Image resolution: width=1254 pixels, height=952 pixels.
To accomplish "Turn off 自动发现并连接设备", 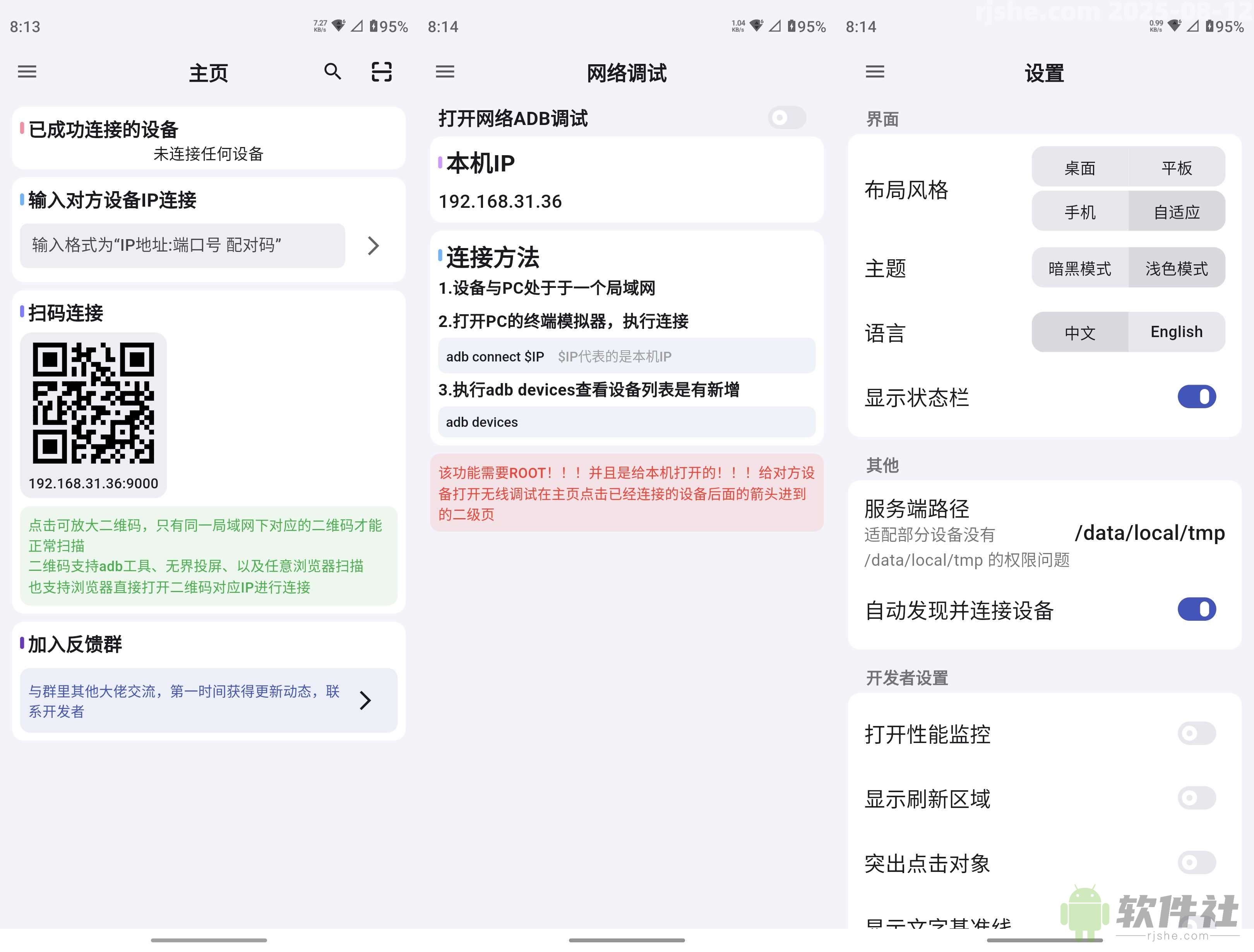I will coord(1196,609).
